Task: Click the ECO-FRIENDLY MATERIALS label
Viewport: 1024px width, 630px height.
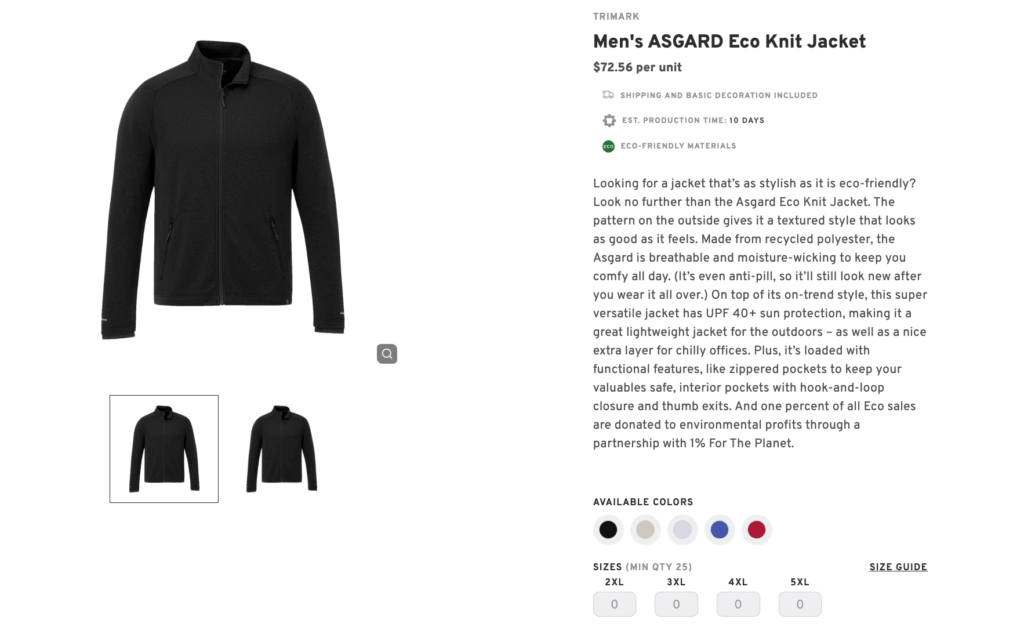Action: click(678, 145)
